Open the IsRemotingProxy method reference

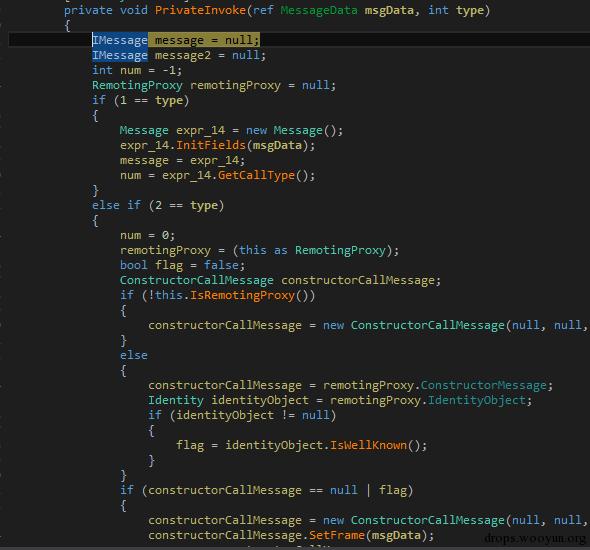242,295
